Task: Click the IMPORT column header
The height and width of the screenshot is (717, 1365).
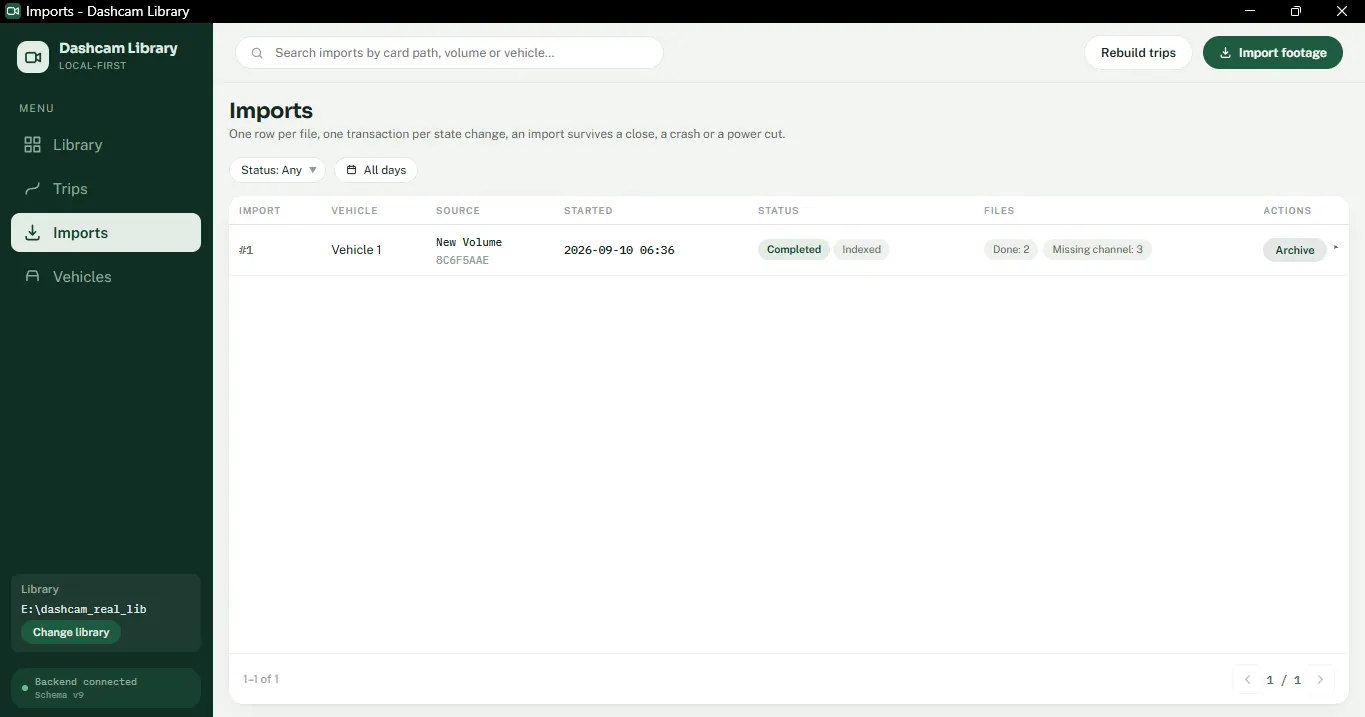Action: click(260, 211)
